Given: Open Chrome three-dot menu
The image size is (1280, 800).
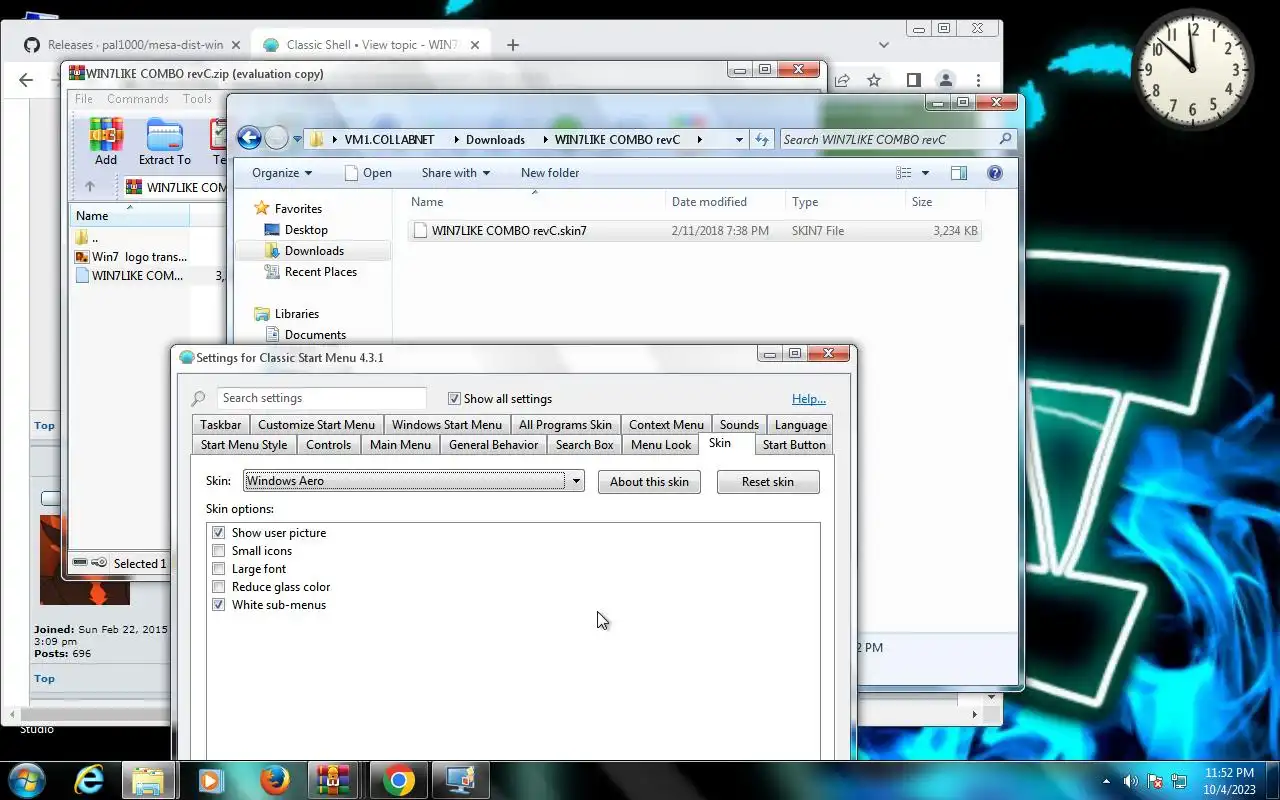Looking at the screenshot, I should click(978, 80).
